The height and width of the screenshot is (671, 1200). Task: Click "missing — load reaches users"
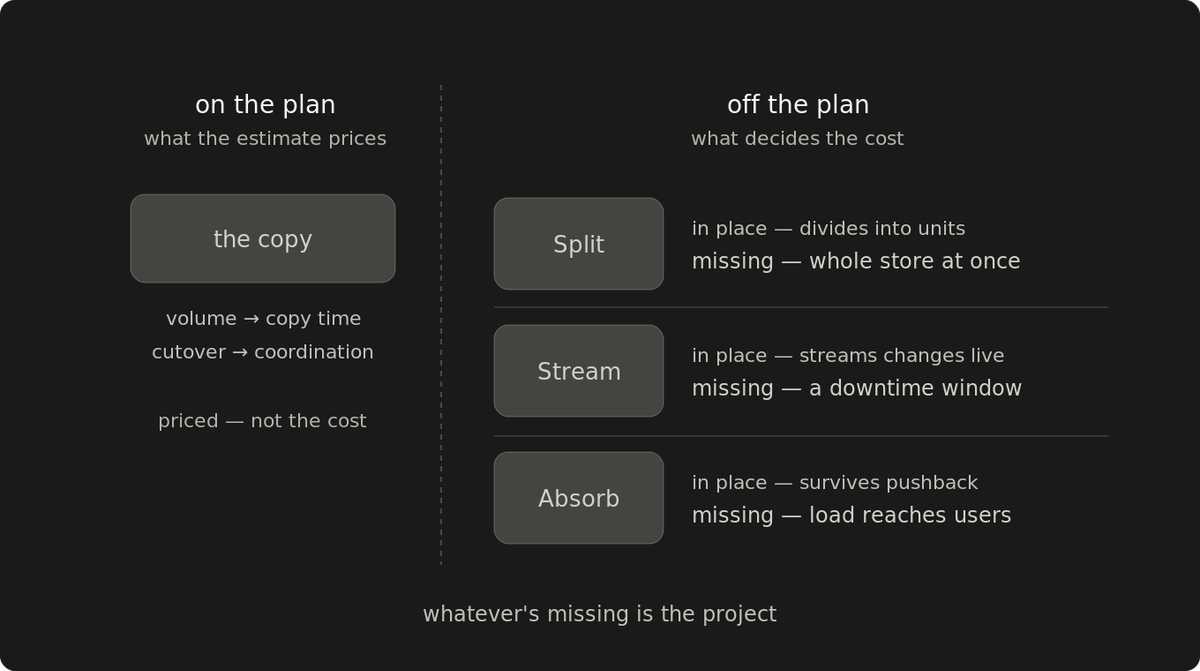tap(851, 515)
